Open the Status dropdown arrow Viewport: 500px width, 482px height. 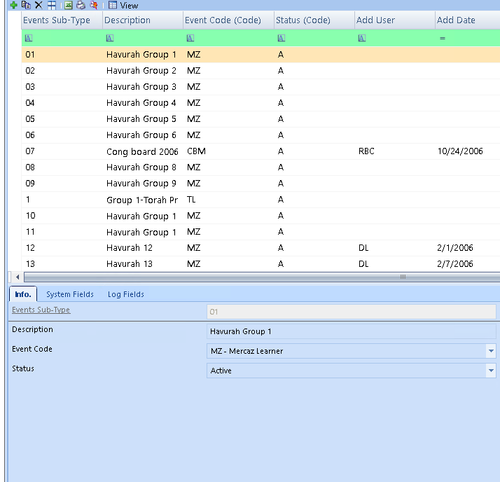[491, 371]
